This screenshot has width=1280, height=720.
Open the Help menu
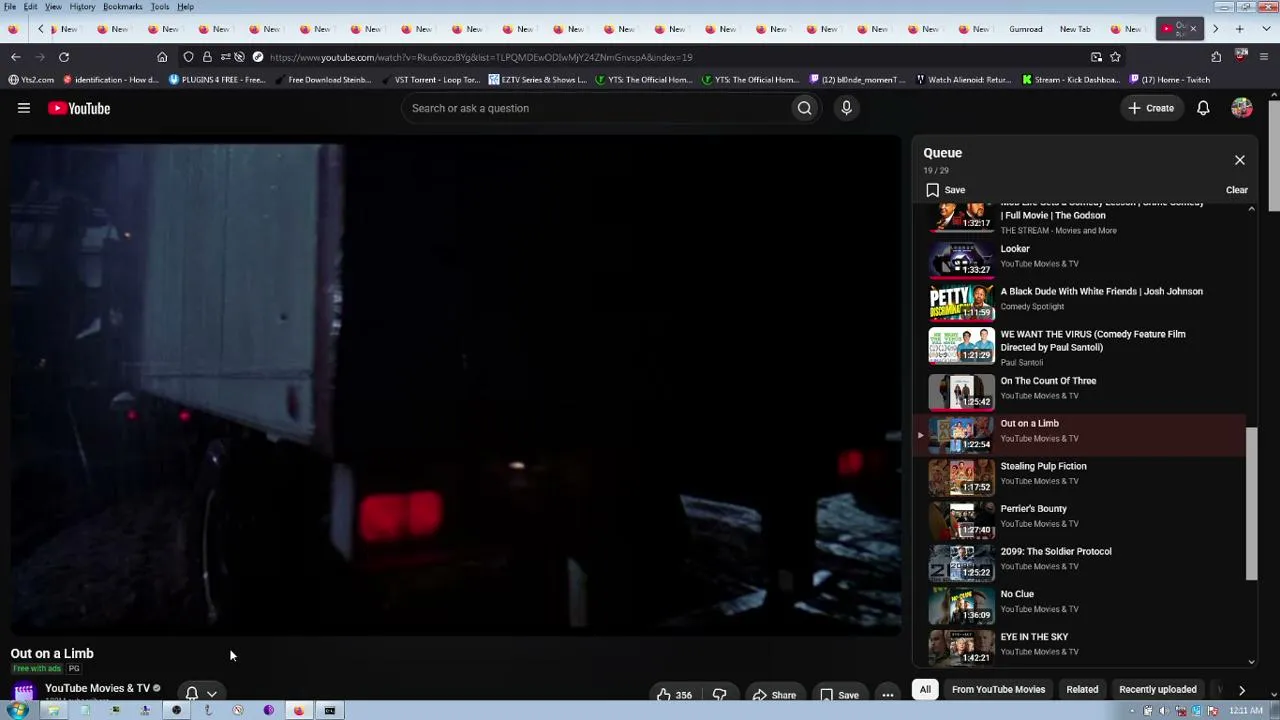pyautogui.click(x=185, y=7)
